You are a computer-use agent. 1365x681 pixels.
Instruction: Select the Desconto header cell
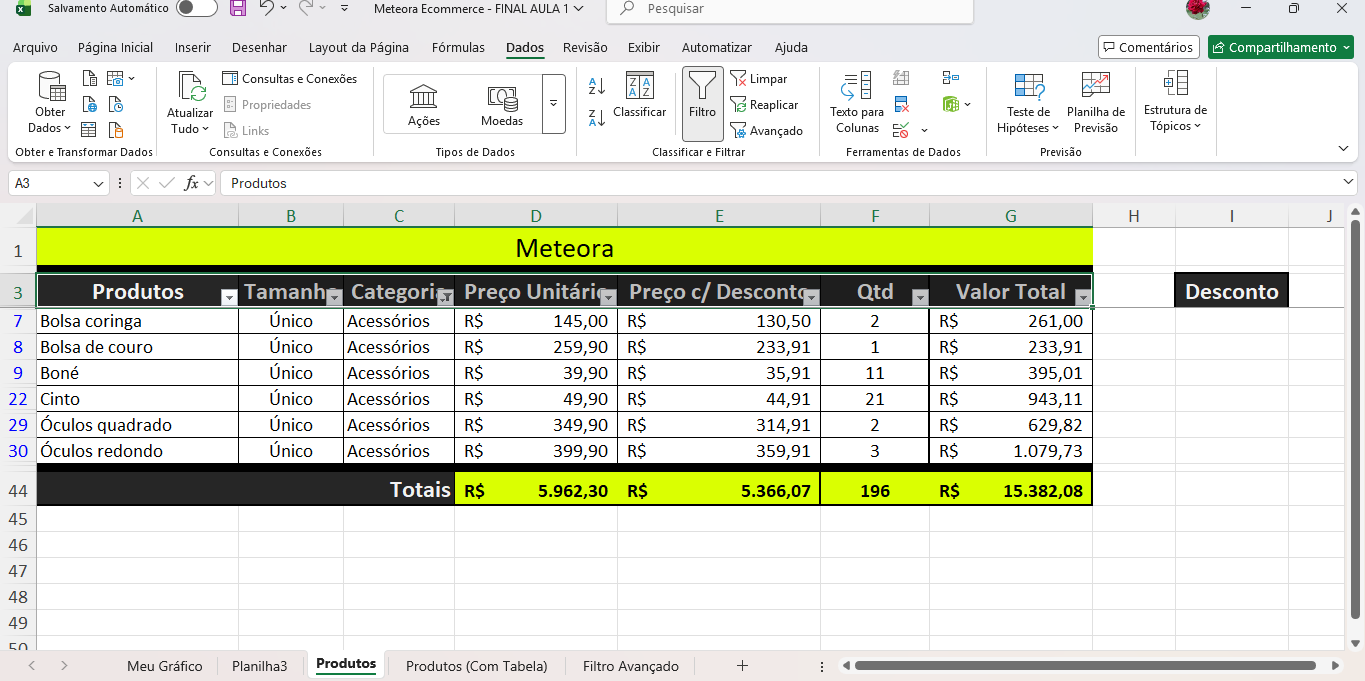[x=1232, y=291]
